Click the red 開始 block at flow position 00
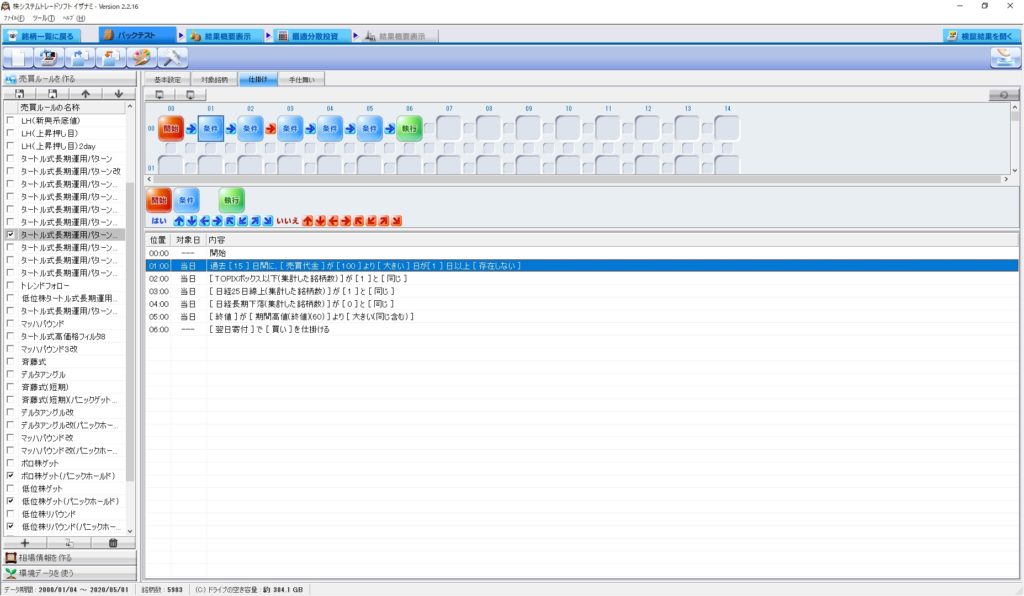 pyautogui.click(x=171, y=129)
